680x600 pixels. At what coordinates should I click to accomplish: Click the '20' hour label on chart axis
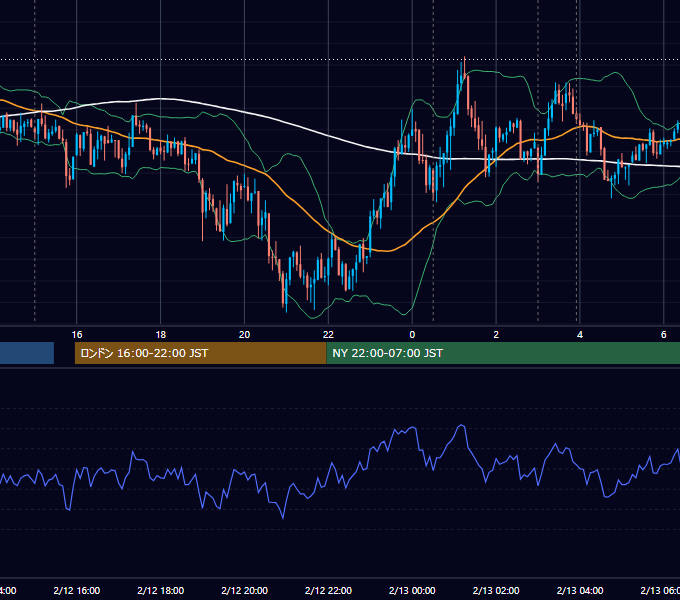[244, 334]
